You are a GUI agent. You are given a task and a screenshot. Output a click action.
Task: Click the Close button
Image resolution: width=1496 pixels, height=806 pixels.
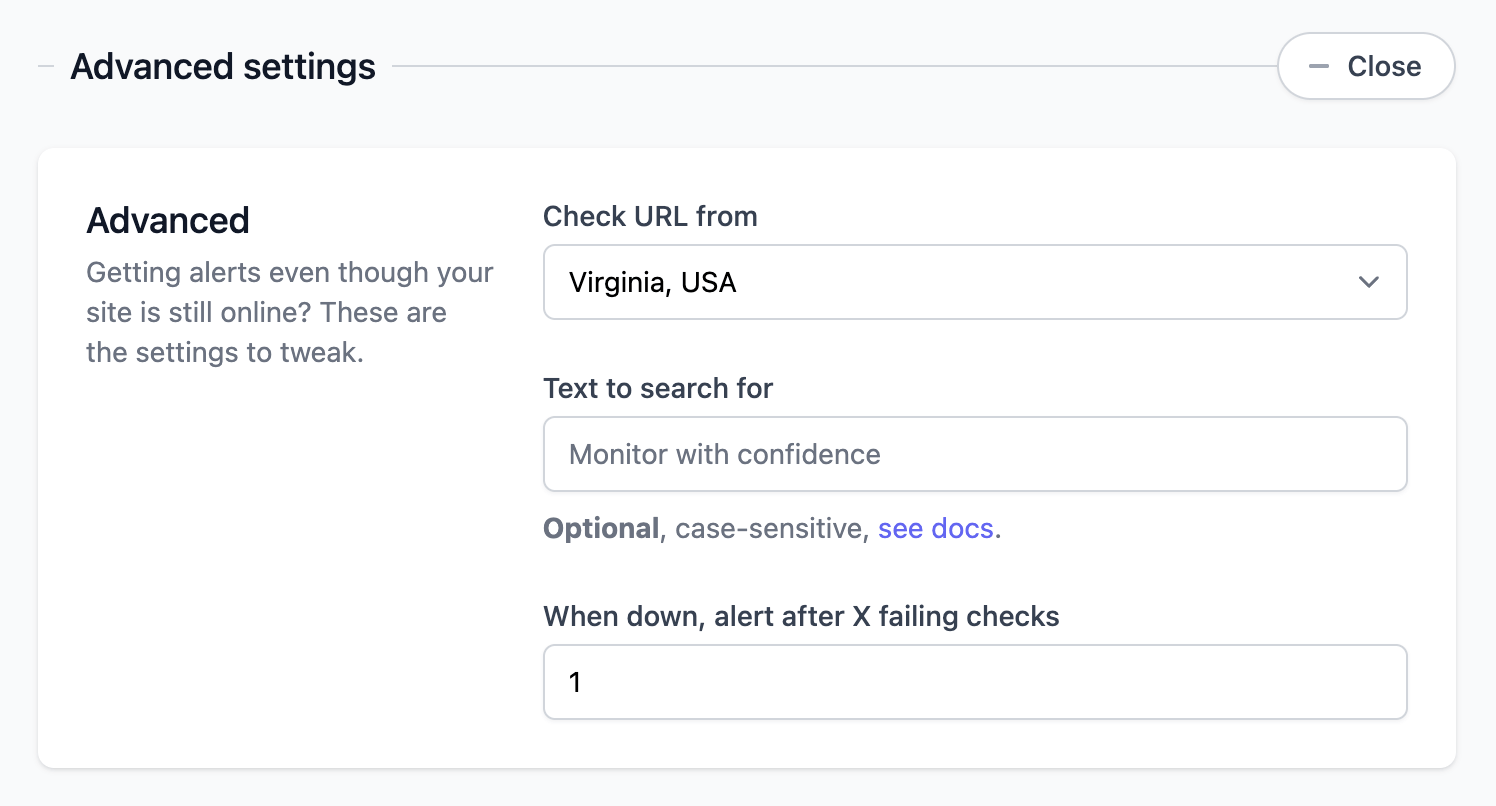click(x=1365, y=66)
